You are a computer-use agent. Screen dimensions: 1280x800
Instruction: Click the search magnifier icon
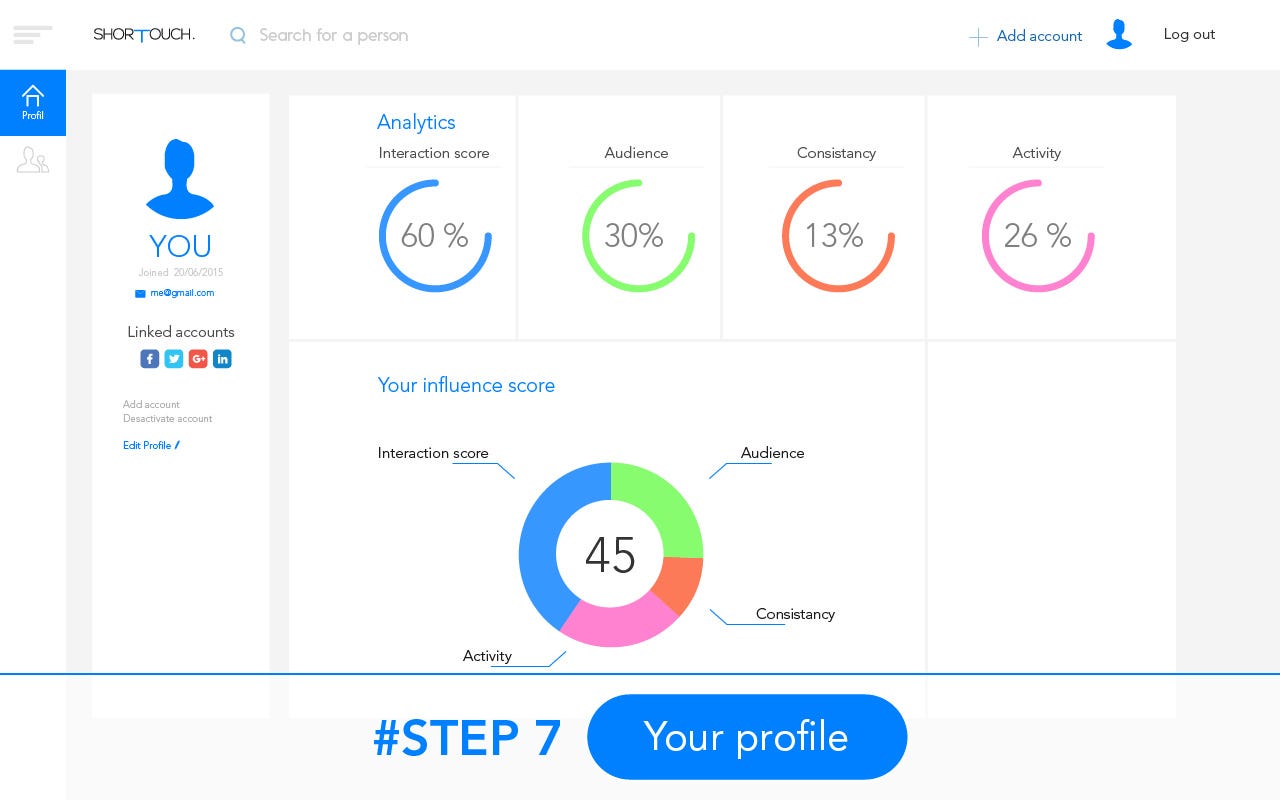pyautogui.click(x=238, y=35)
